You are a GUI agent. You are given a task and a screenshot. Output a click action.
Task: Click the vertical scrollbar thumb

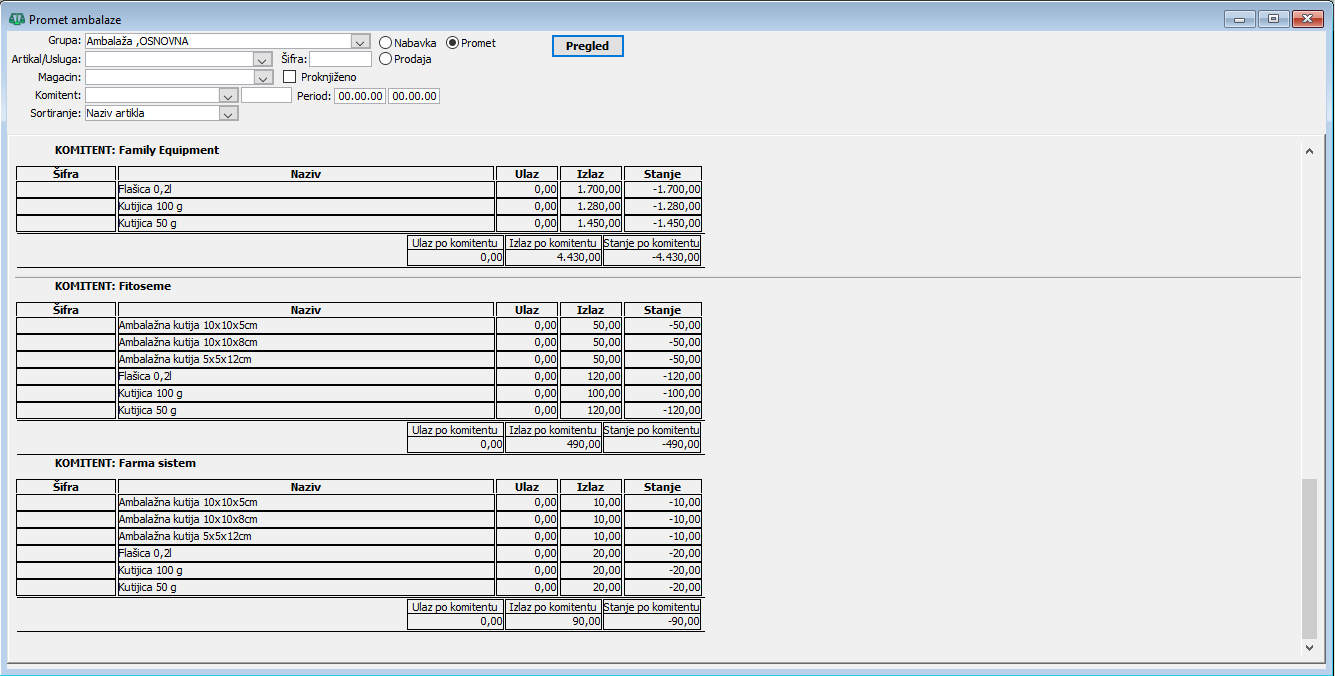click(x=1309, y=558)
